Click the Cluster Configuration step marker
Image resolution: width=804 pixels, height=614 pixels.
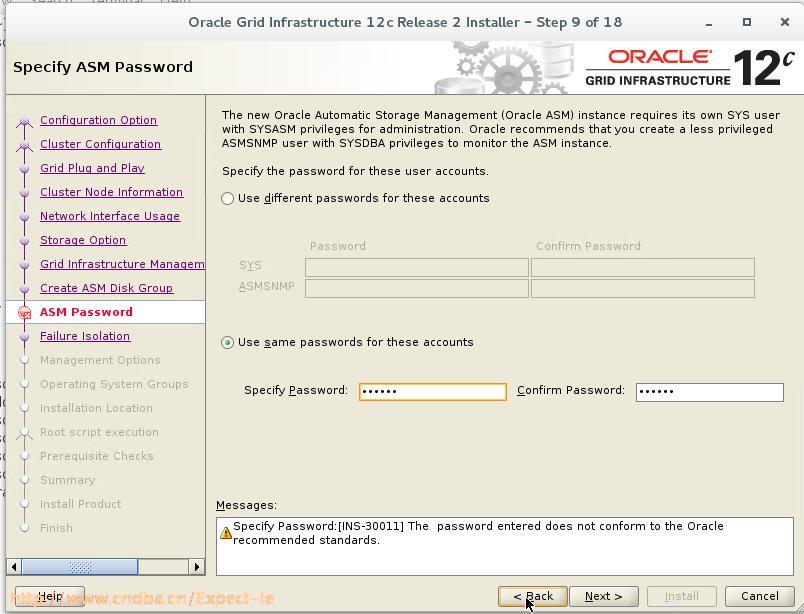24,145
